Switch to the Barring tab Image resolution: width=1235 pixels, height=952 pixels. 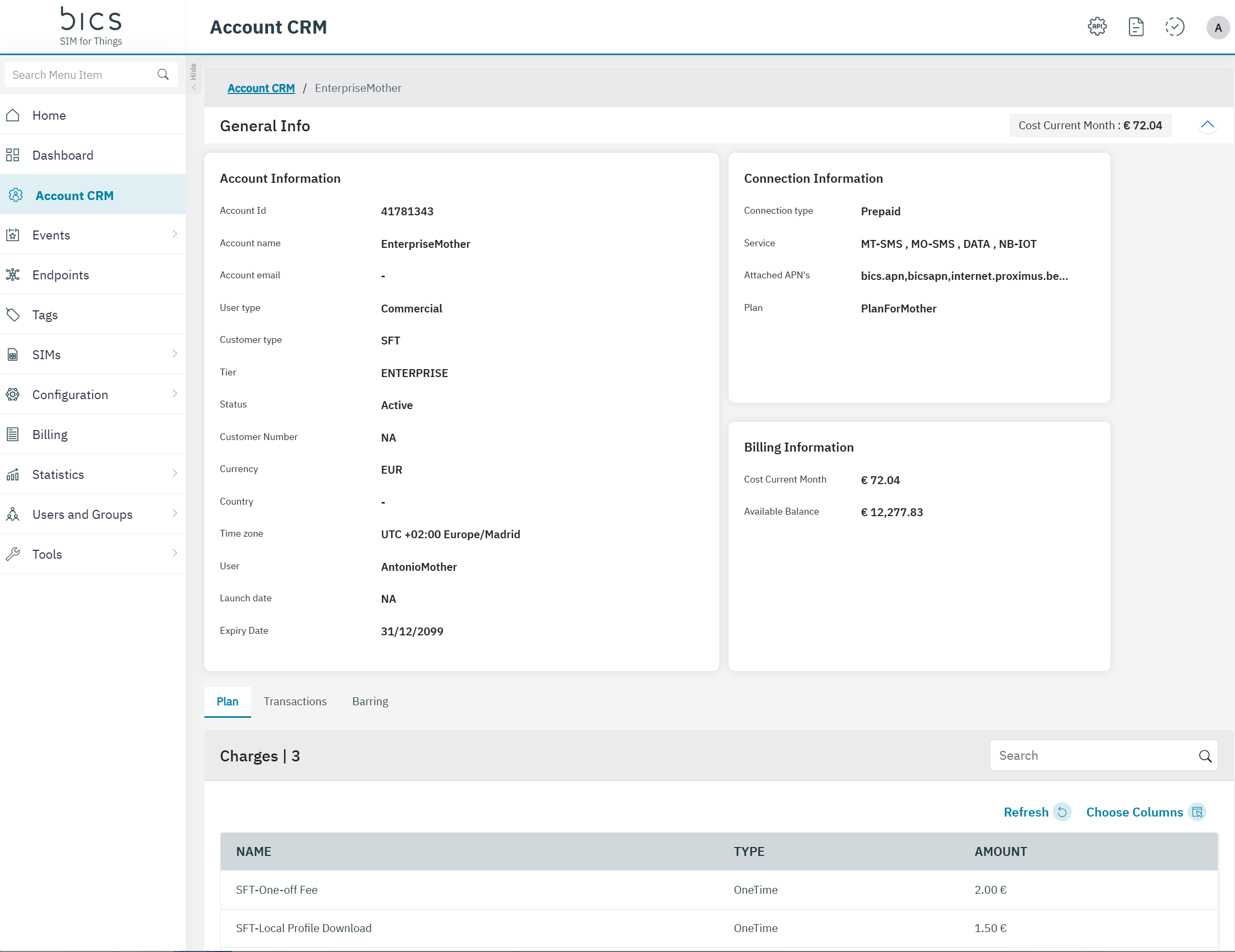370,701
